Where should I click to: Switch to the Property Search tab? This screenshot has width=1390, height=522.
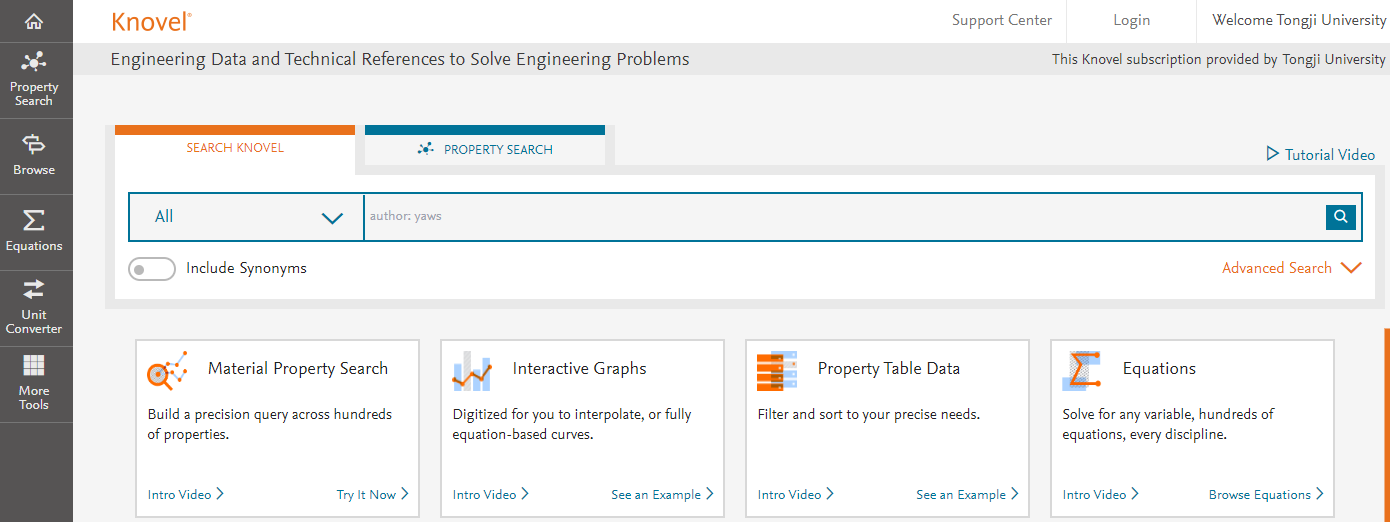click(485, 149)
